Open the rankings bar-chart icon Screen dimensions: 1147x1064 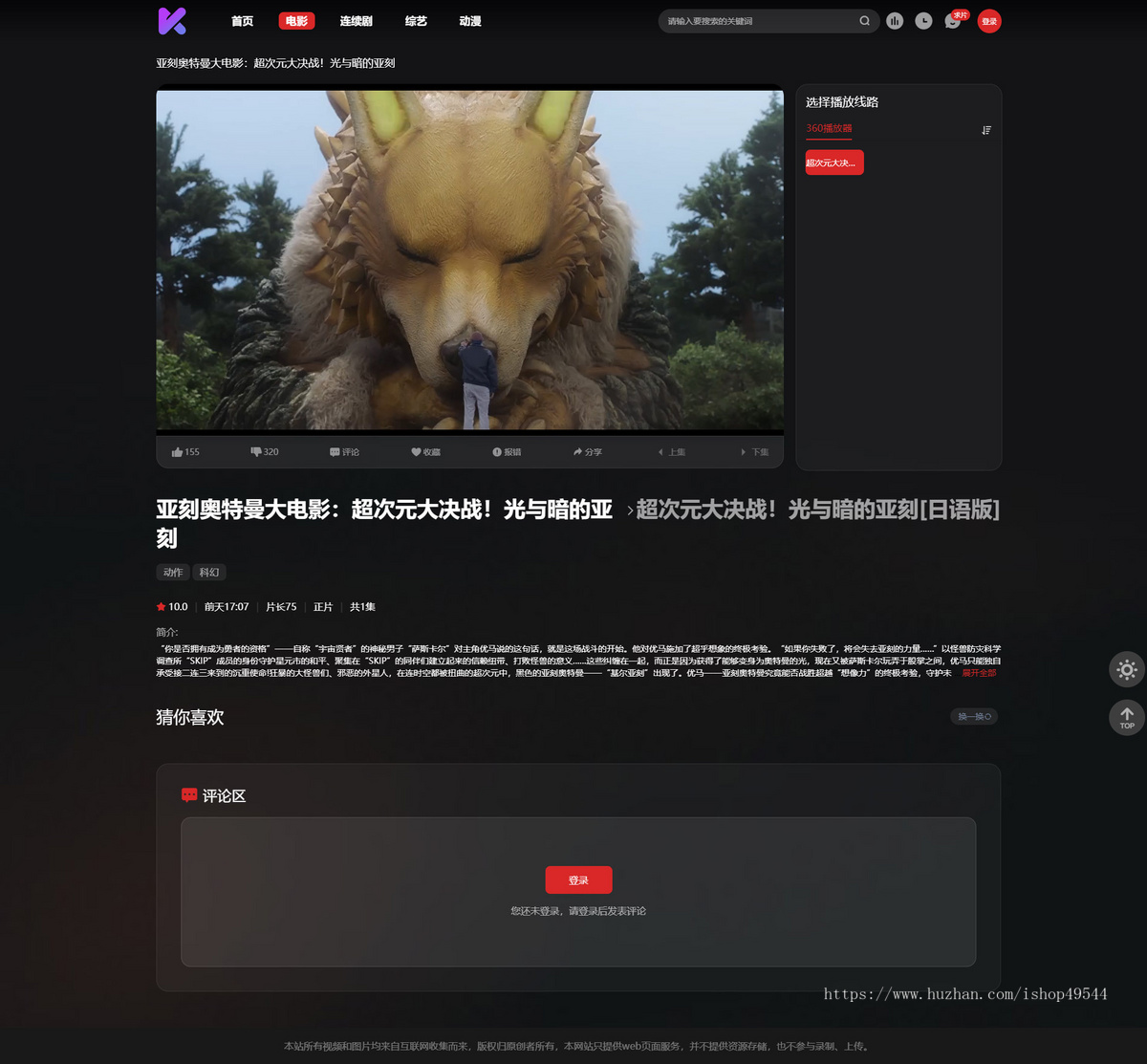coord(895,21)
